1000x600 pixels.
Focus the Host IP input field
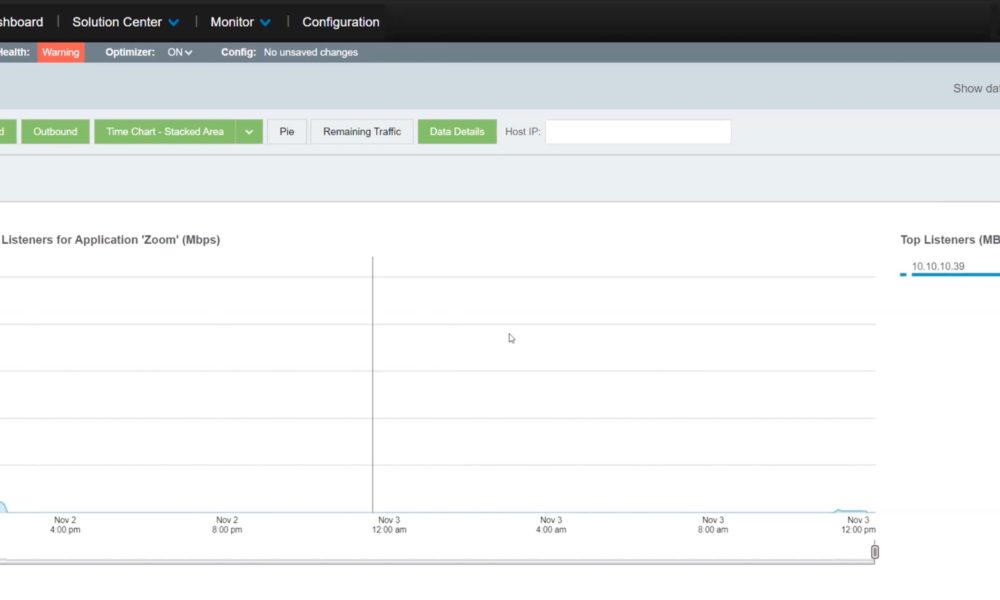tap(638, 132)
